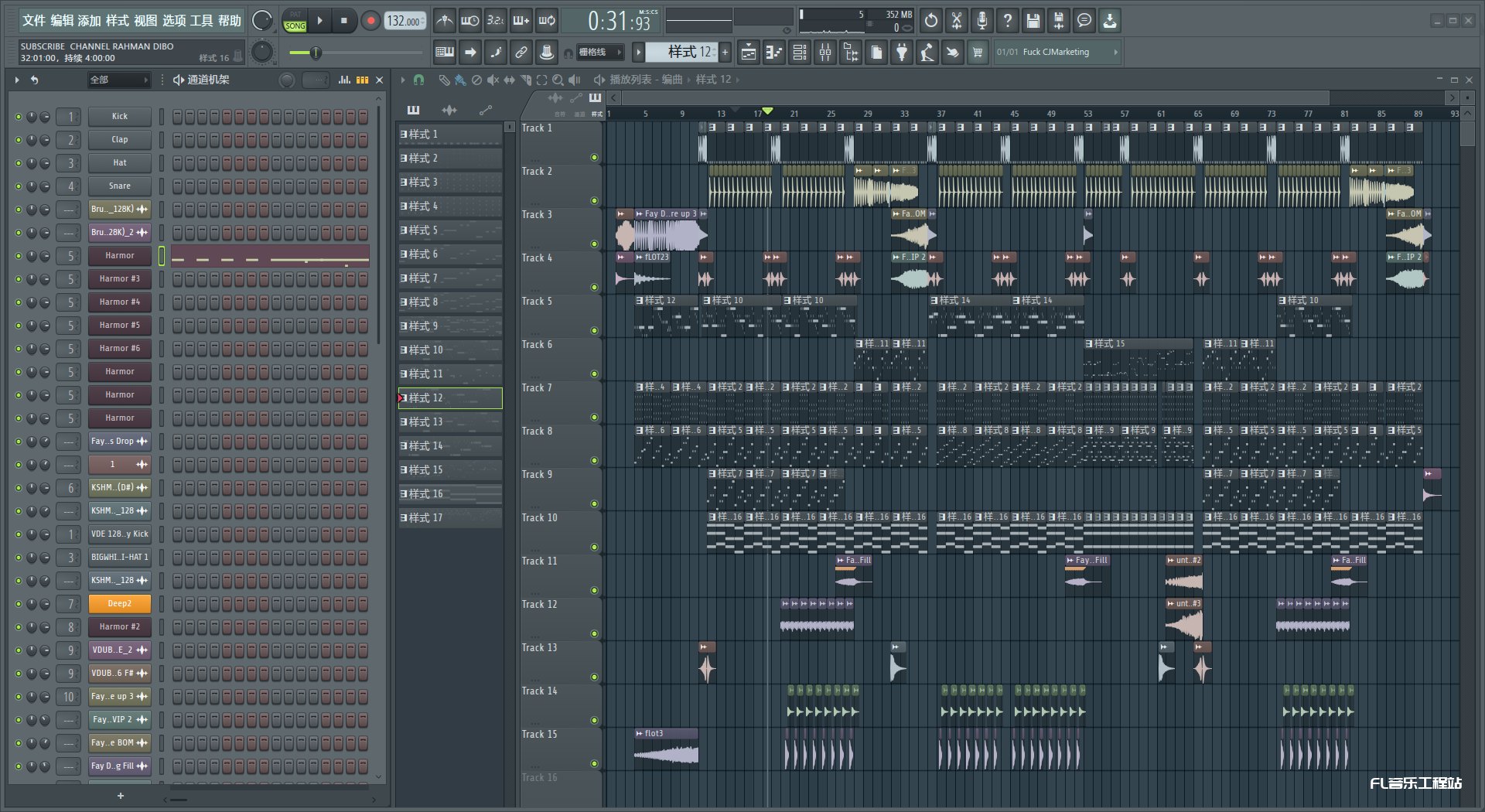Screen dimensions: 1485x812
Task: Open the channel rack menu arrow
Action: [x=17, y=80]
